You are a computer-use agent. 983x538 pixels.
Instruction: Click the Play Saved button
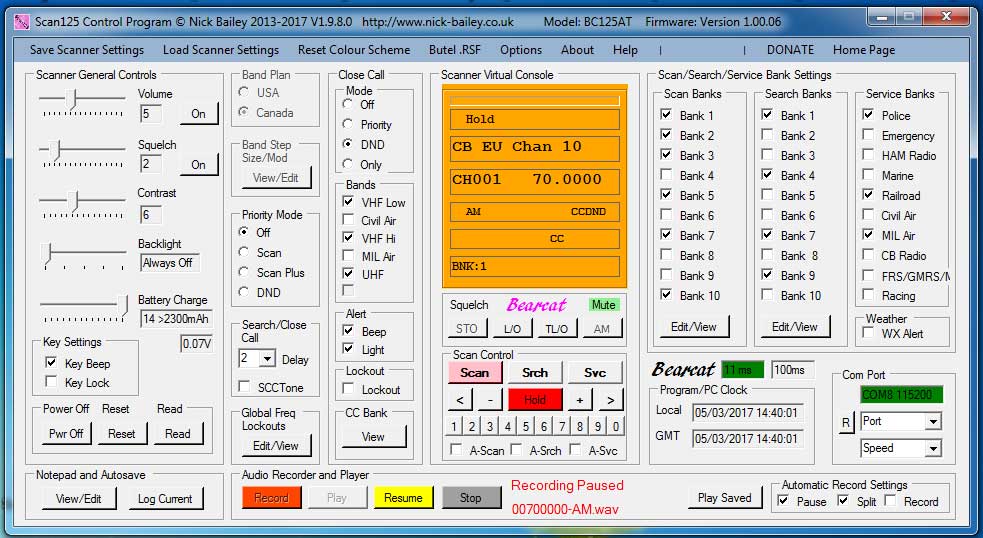pos(725,498)
